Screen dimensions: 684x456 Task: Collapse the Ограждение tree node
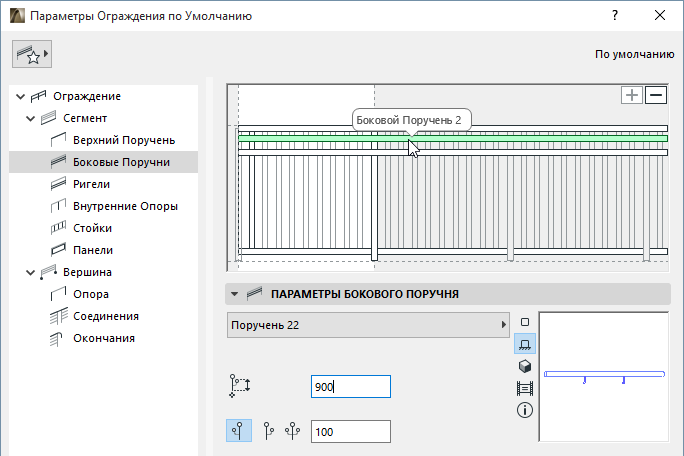point(21,96)
